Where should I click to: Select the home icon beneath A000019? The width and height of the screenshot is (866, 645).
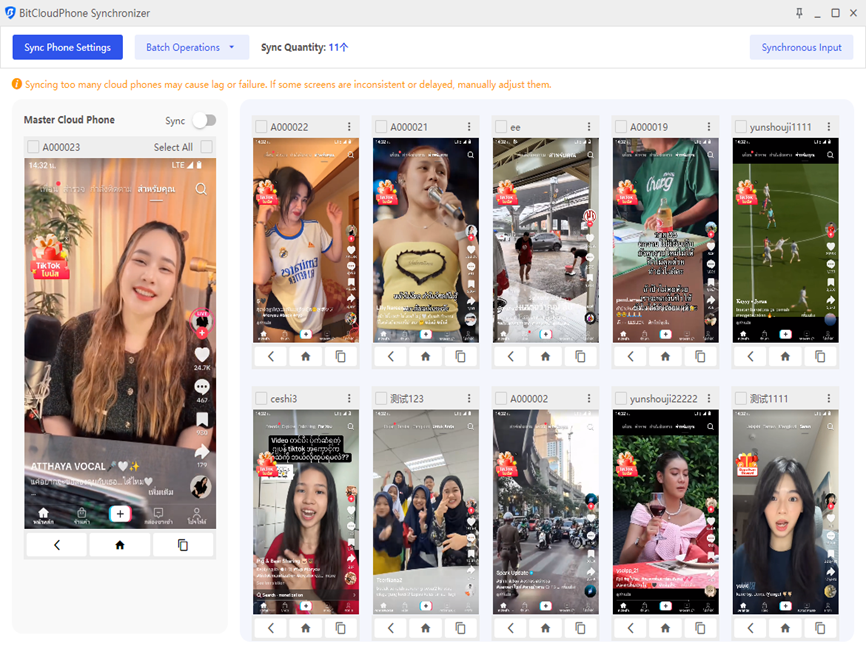(x=664, y=355)
